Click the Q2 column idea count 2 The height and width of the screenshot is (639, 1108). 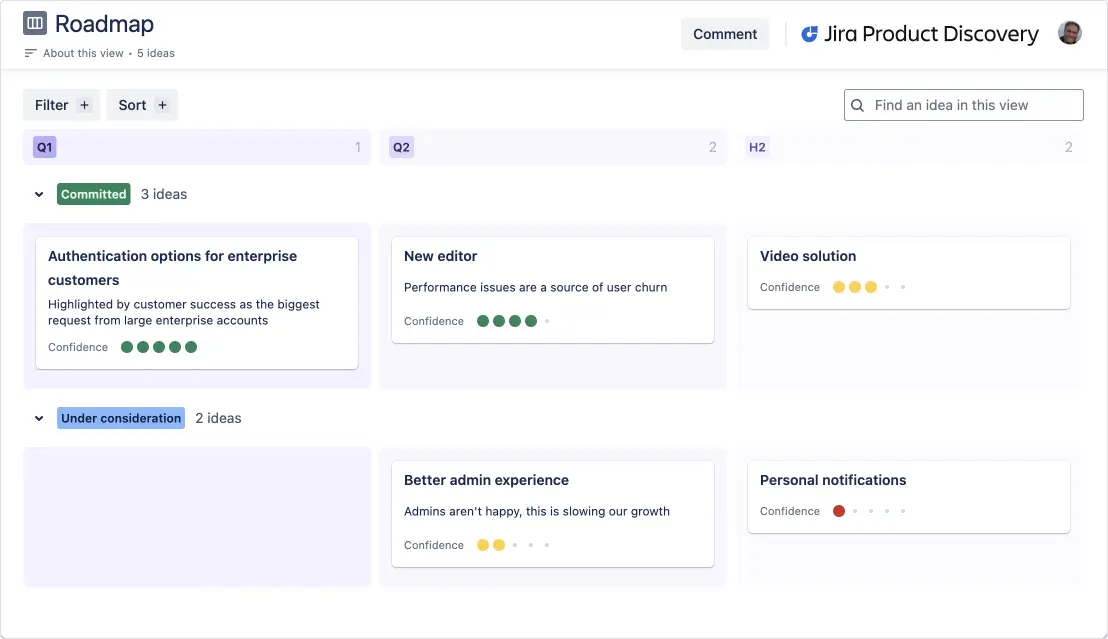(712, 147)
